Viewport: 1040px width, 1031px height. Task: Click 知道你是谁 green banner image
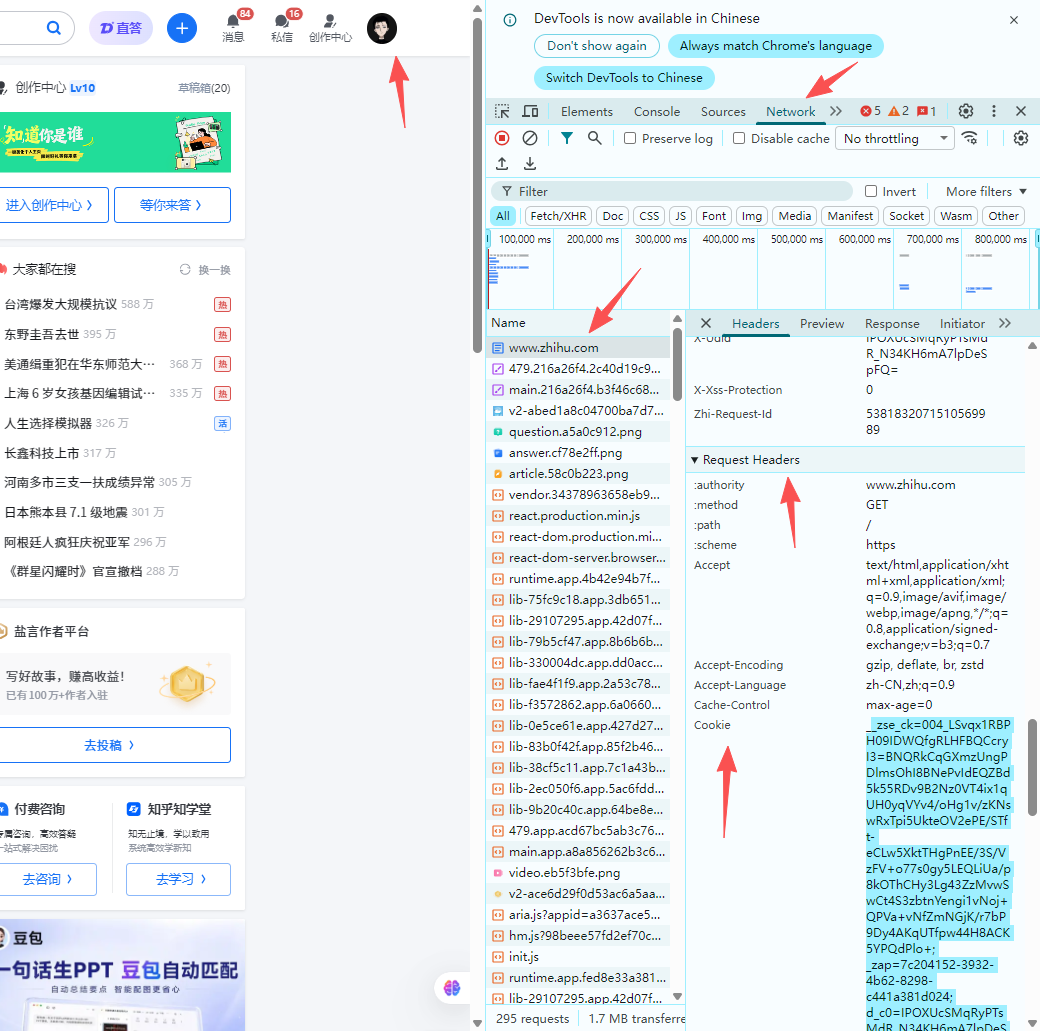(x=115, y=142)
